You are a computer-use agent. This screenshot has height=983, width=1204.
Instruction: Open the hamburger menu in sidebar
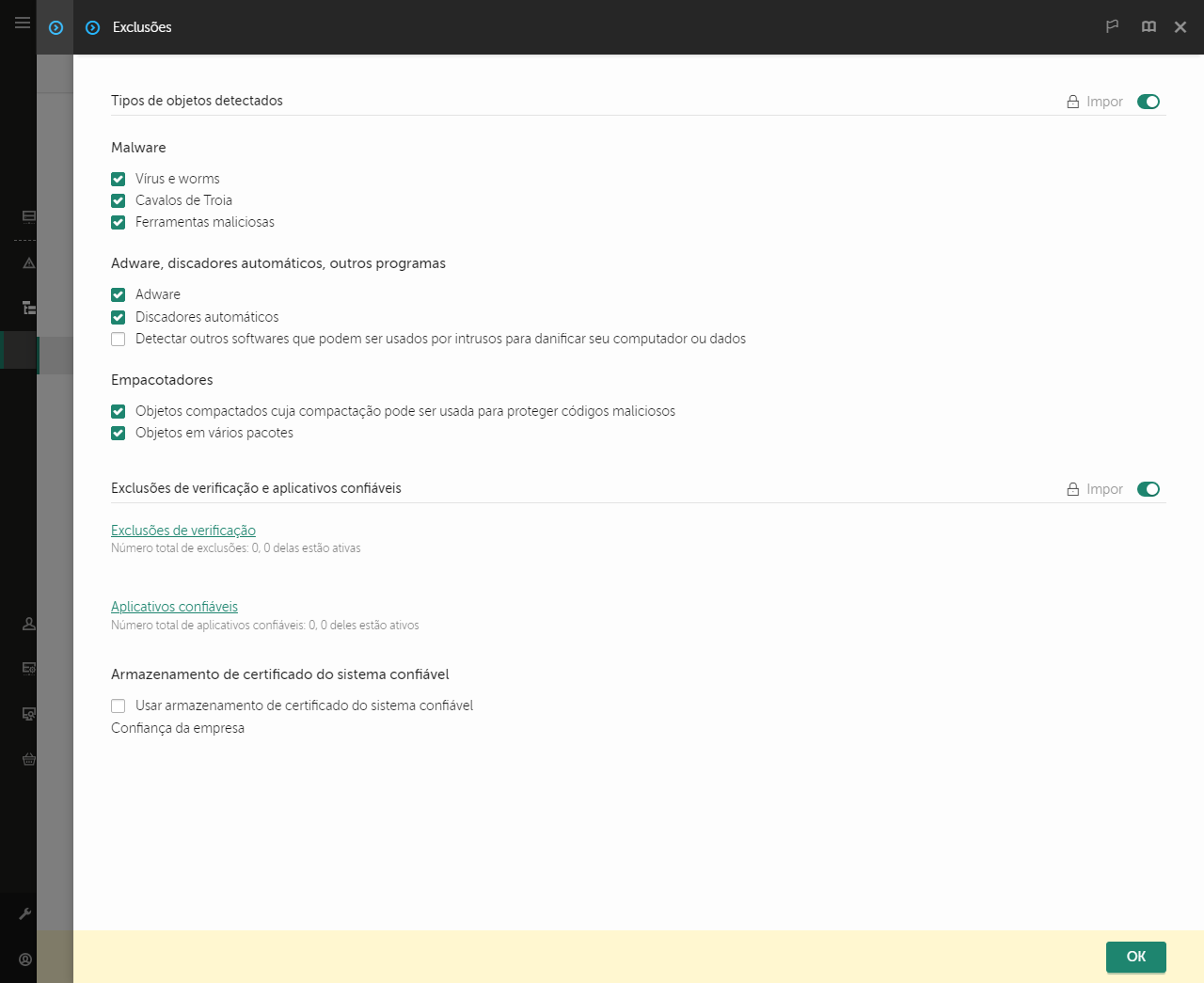23,23
